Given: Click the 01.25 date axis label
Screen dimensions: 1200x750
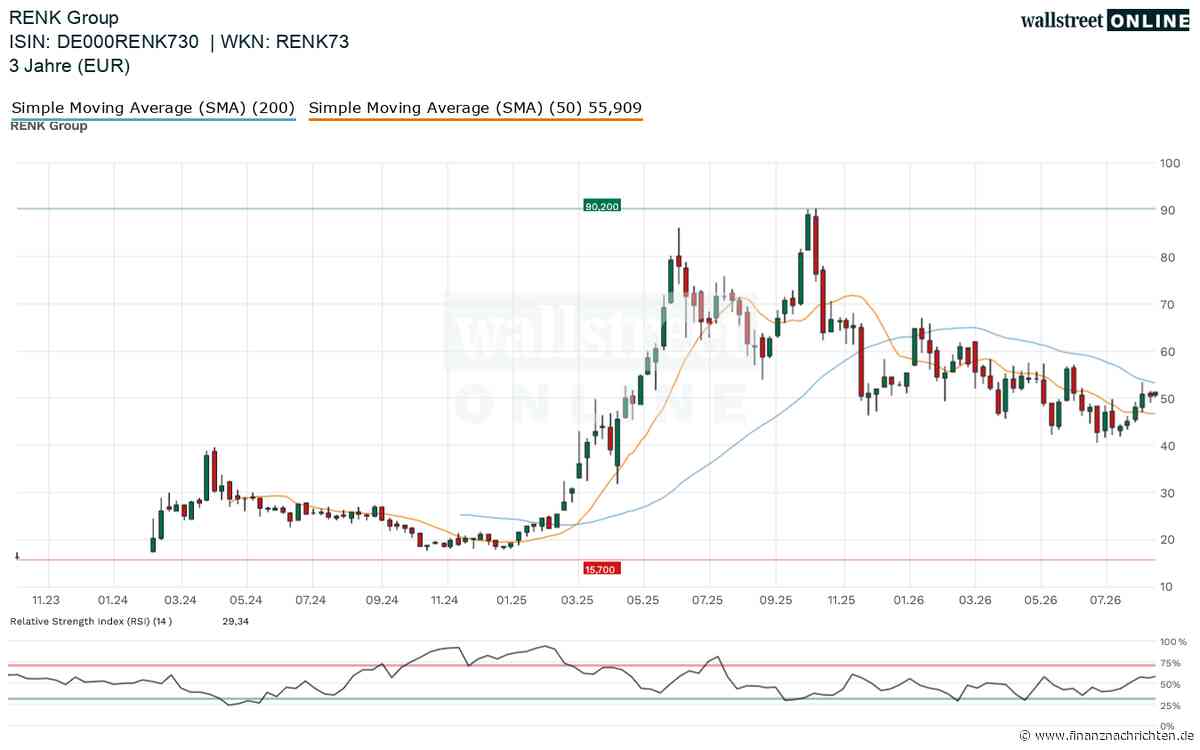Looking at the screenshot, I should click(x=512, y=600).
